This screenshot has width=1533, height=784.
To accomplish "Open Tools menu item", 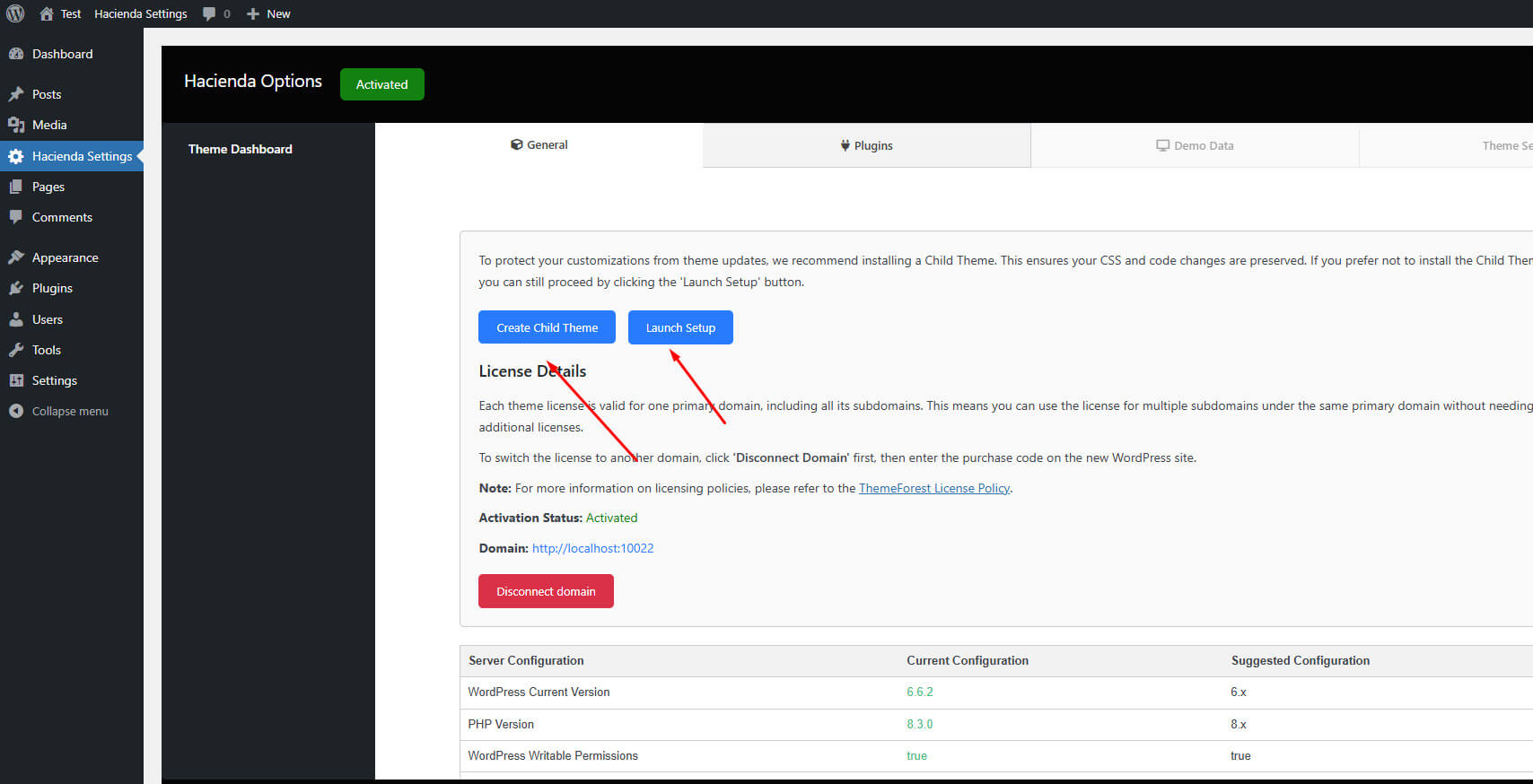I will [x=72, y=350].
